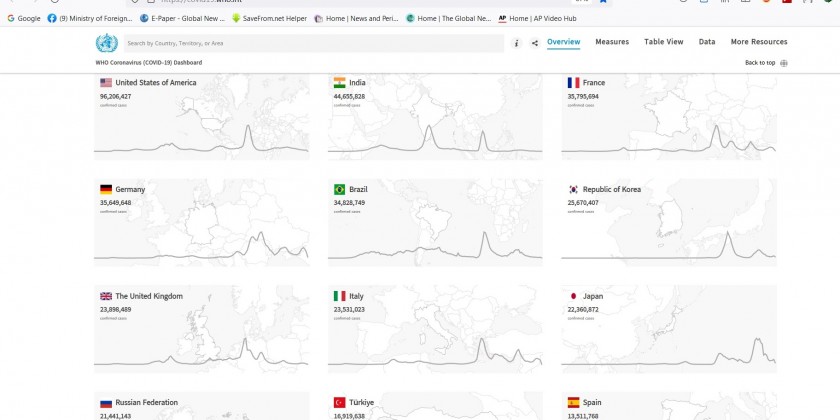Click the share icon in header

point(535,43)
